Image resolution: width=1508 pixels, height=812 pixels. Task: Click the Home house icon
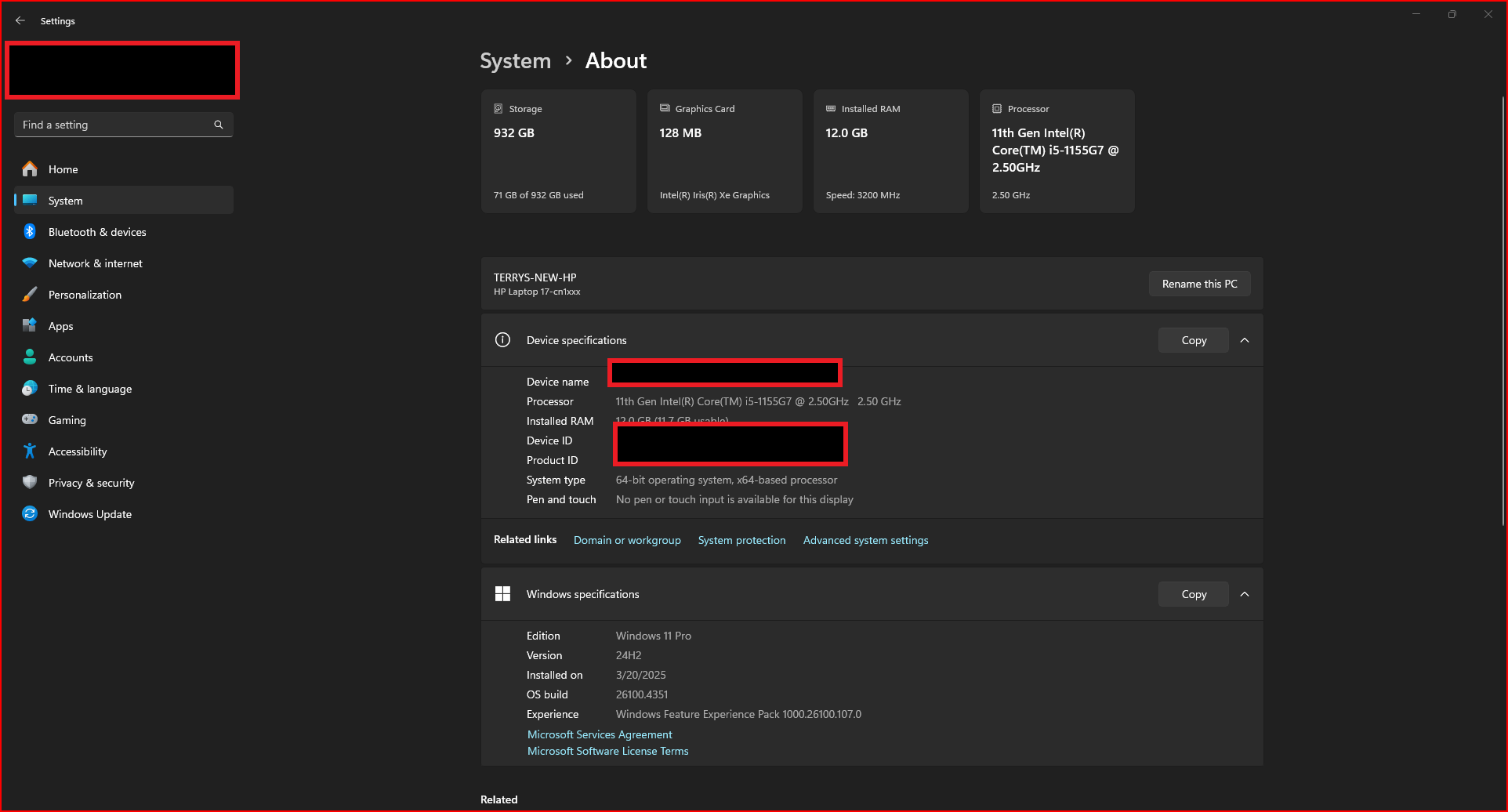click(x=30, y=169)
